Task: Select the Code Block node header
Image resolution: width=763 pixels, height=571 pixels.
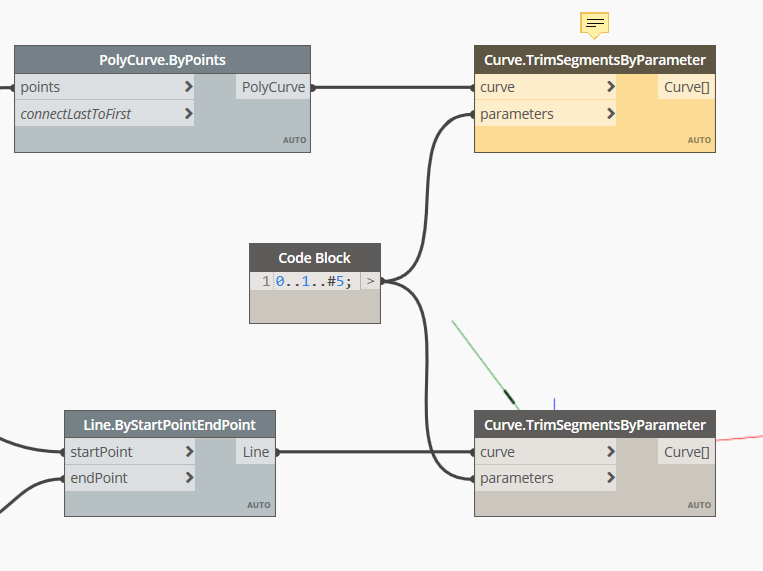Action: pos(315,258)
